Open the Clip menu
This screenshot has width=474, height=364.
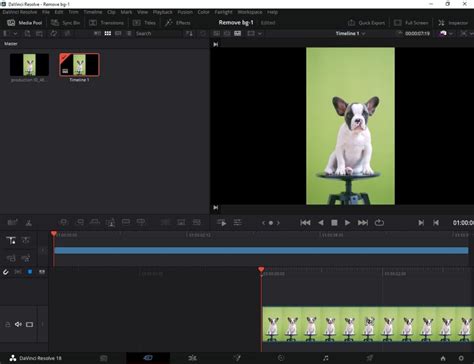coord(111,12)
